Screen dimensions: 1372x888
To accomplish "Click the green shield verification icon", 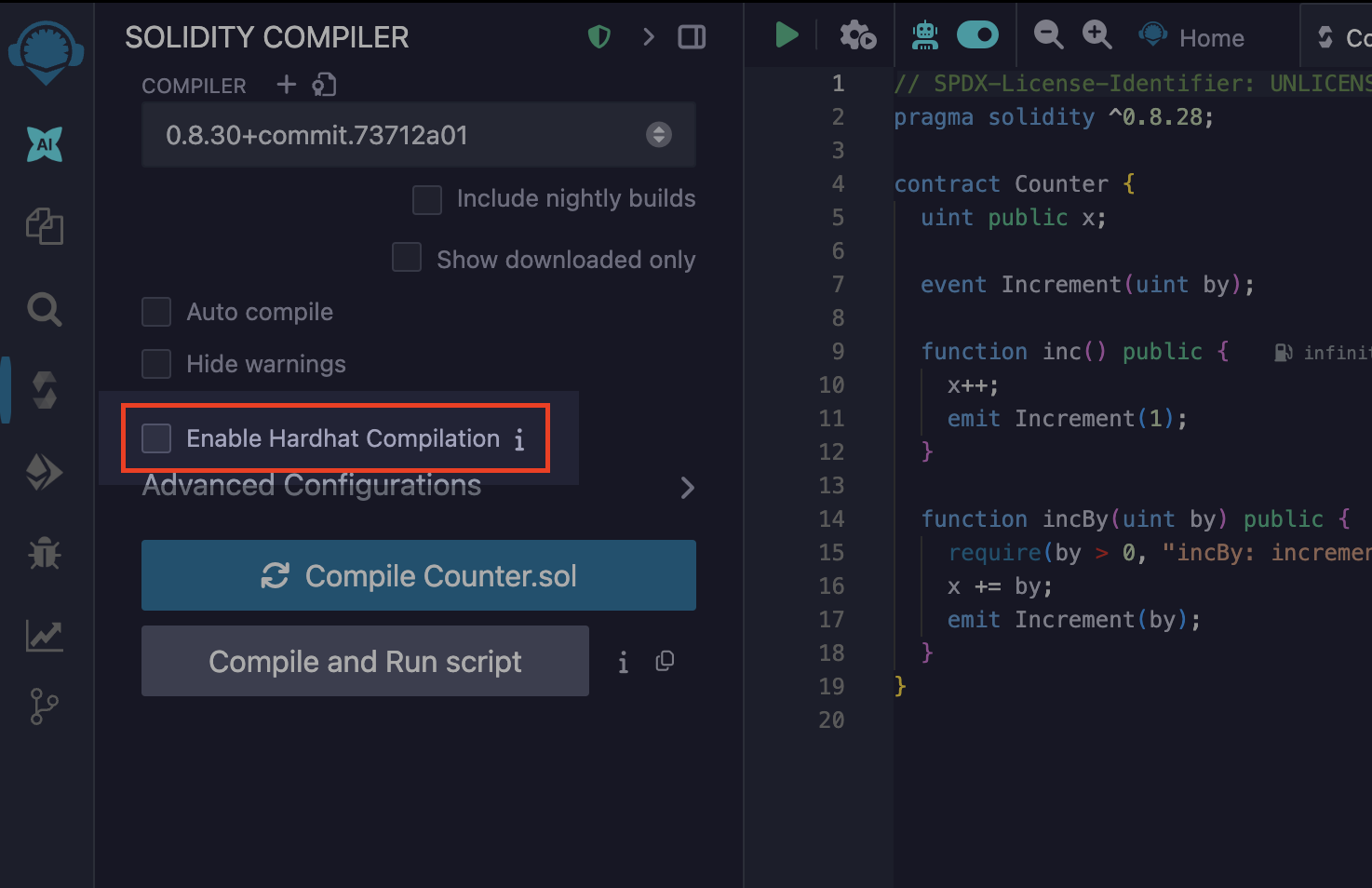I will [599, 37].
